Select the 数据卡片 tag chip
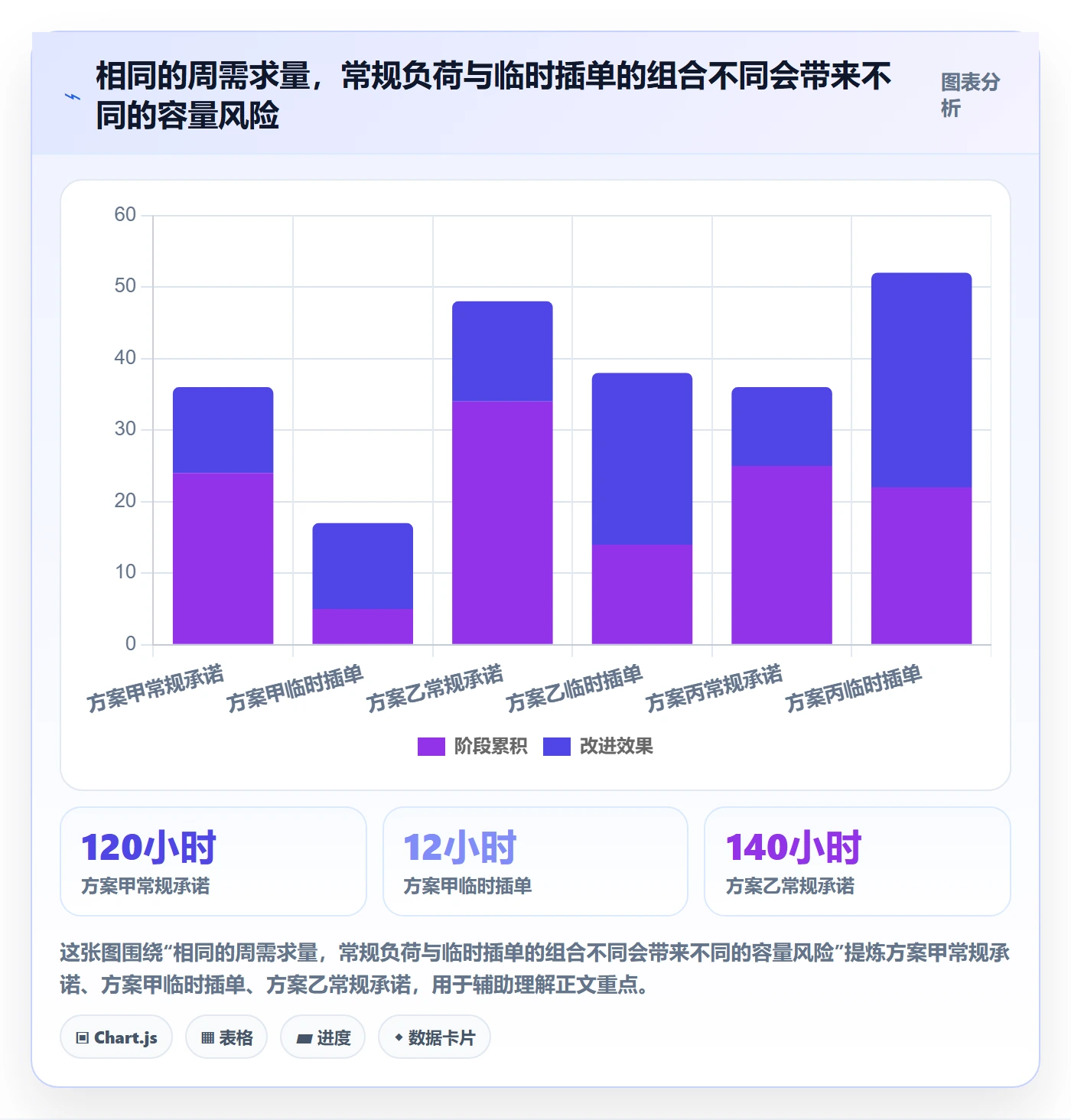Screen dimensions: 1071x1120 pyautogui.click(x=435, y=1037)
